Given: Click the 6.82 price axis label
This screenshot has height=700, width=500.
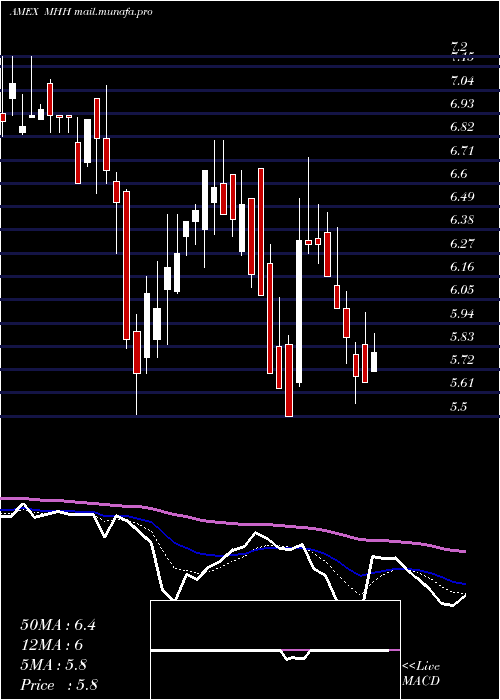Looking at the screenshot, I should 462,127.
